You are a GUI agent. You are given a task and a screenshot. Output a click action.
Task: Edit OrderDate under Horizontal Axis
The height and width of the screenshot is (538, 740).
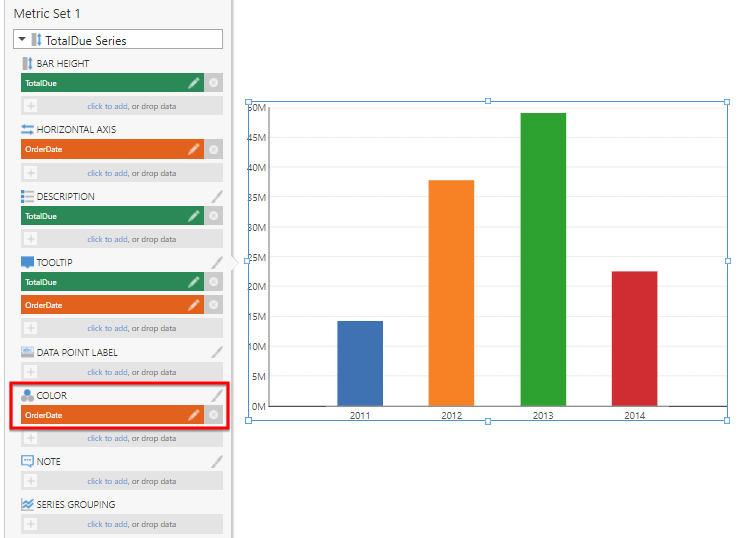click(193, 149)
